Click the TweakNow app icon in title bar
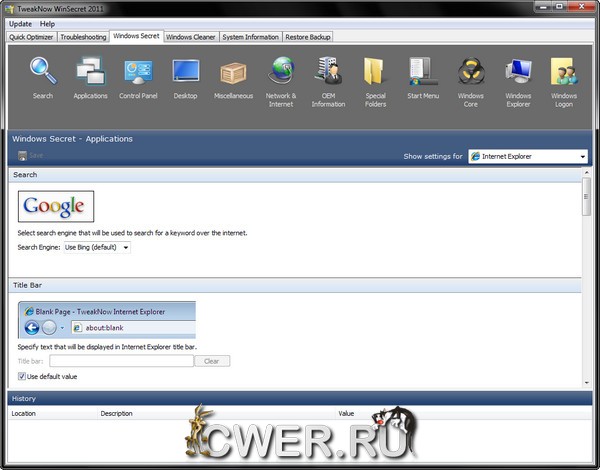Image resolution: width=600 pixels, height=470 pixels. 10,8
